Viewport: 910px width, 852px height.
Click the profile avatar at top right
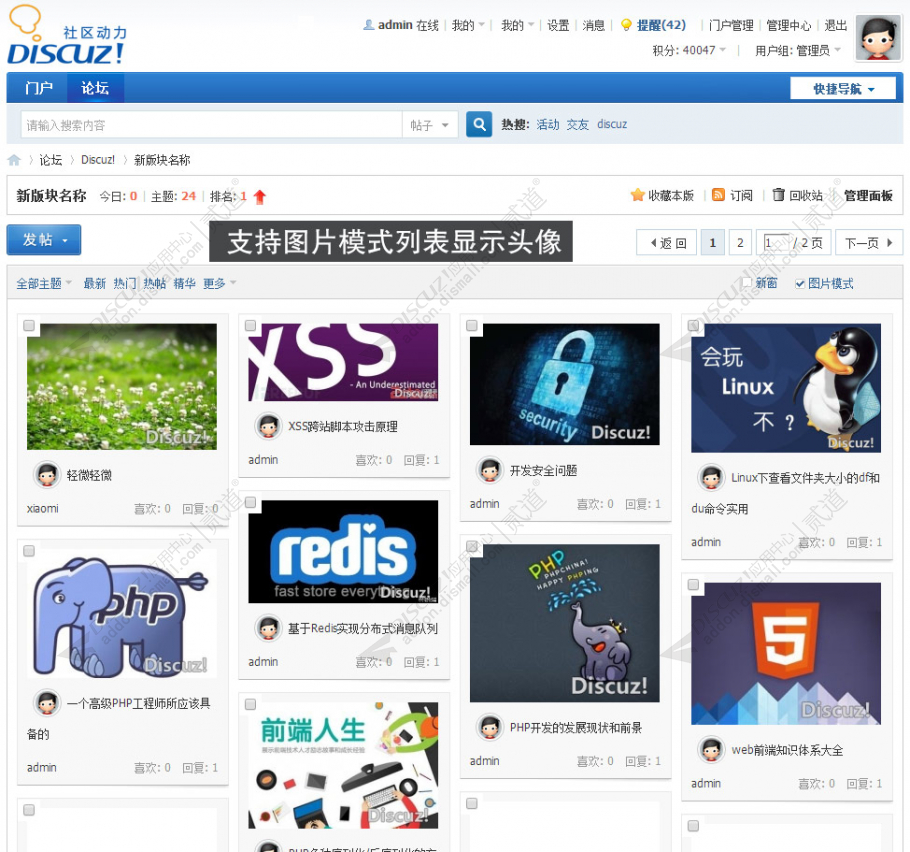coord(878,38)
